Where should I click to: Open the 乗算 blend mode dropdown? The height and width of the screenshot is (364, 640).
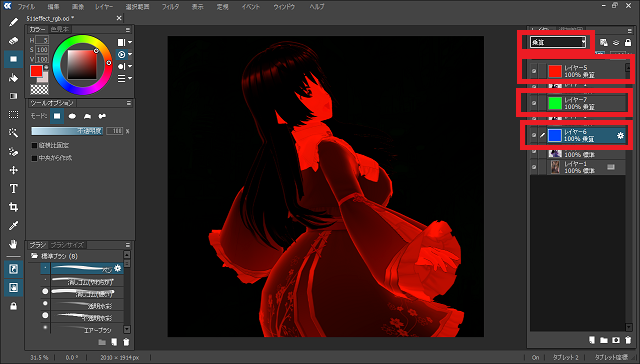[x=558, y=42]
